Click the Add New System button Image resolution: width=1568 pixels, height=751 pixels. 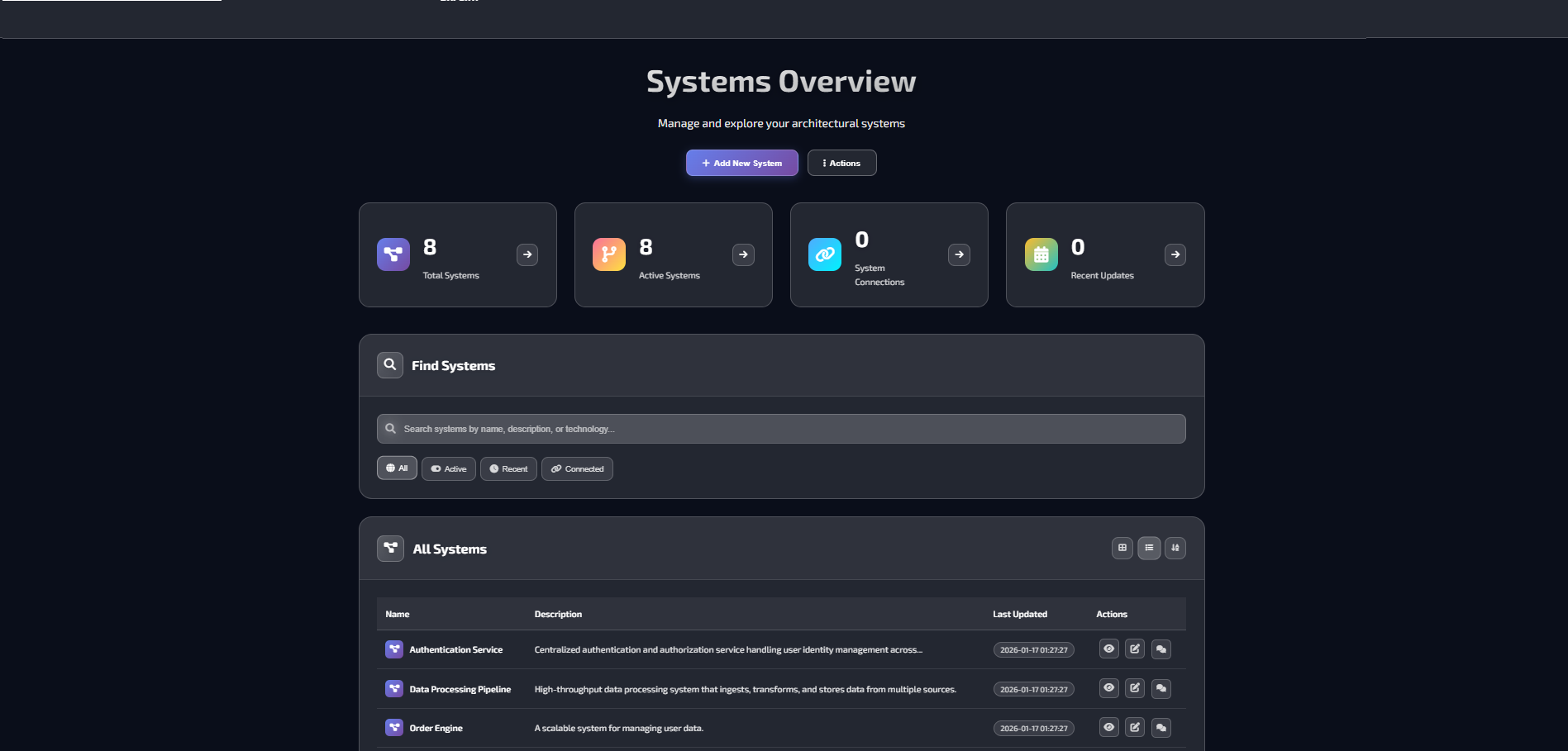(x=741, y=163)
